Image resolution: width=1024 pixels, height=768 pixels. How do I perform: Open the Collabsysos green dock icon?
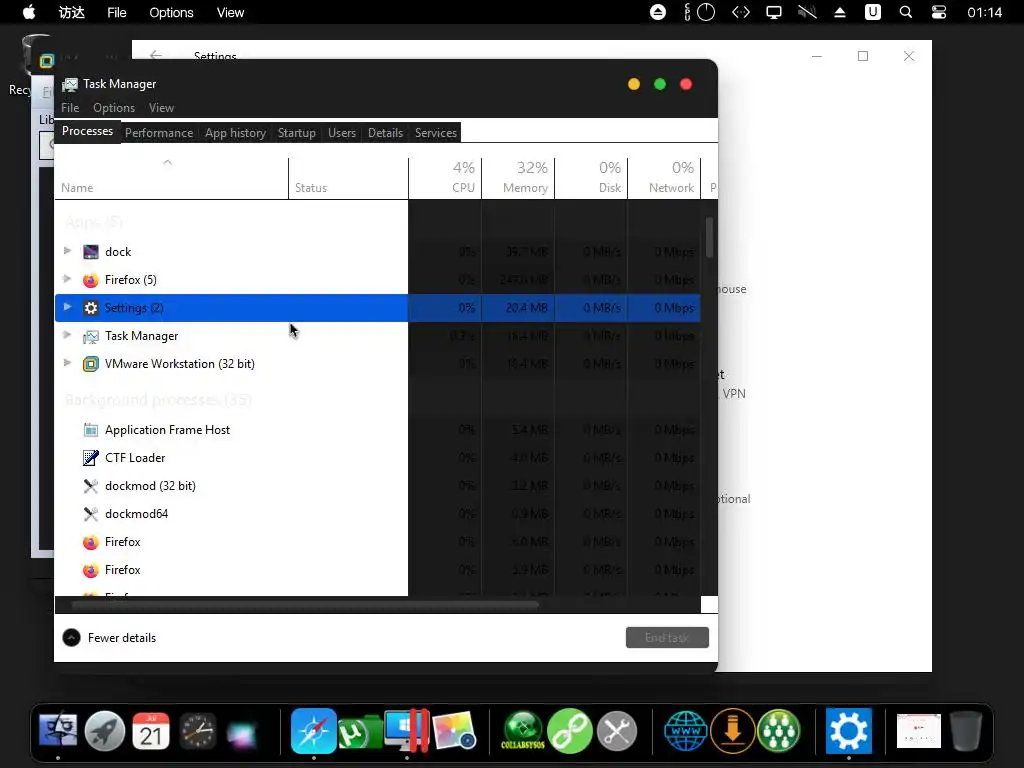pos(523,731)
